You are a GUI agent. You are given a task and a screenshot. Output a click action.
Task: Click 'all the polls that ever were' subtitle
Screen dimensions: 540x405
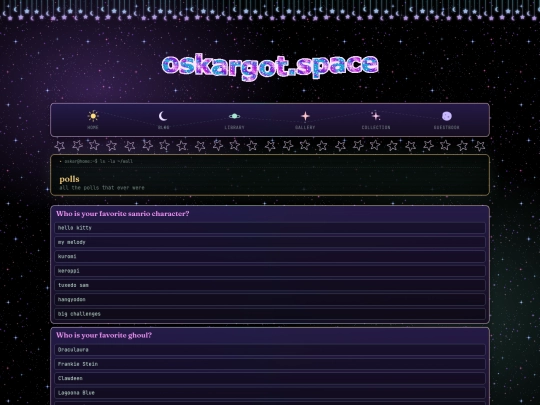[x=102, y=188]
